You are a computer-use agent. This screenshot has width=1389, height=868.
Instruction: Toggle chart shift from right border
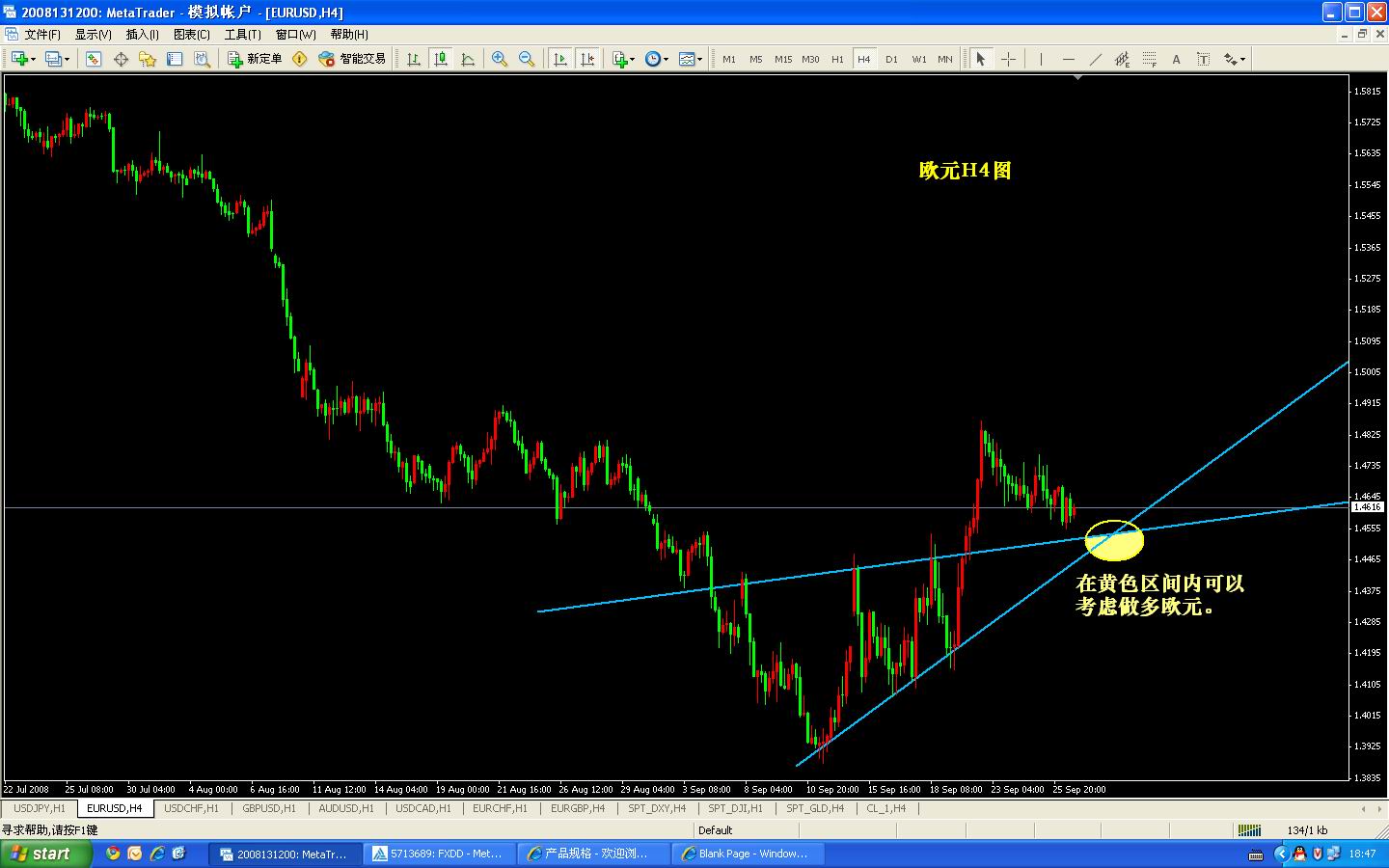click(586, 59)
